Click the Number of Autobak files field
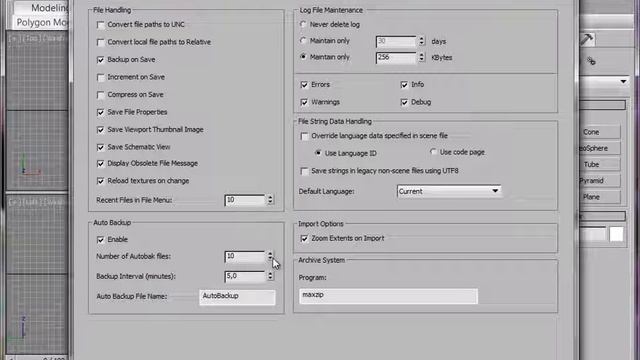This screenshot has width=640, height=360. pos(245,256)
